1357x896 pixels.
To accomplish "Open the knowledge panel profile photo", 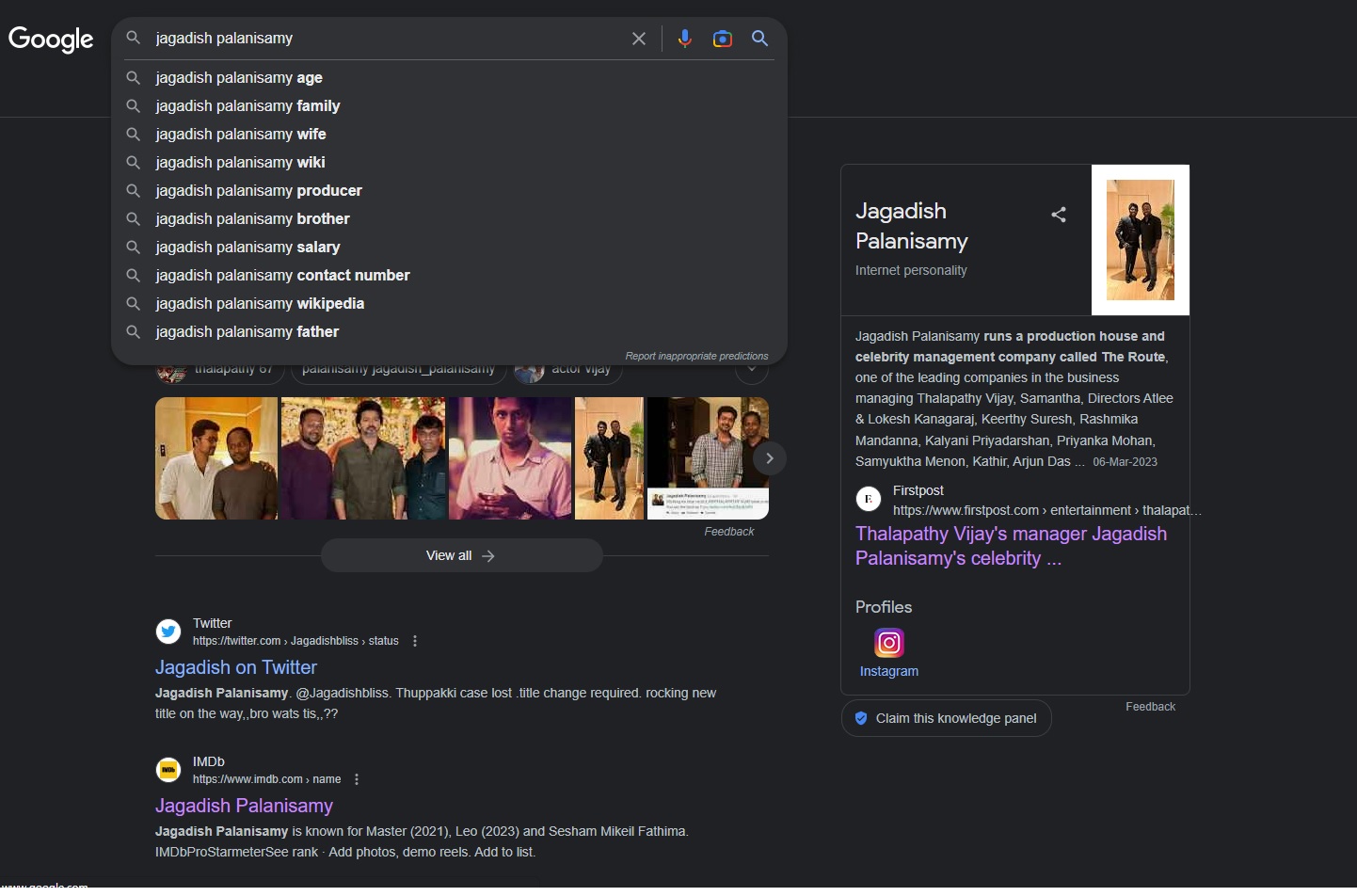I will click(x=1141, y=240).
